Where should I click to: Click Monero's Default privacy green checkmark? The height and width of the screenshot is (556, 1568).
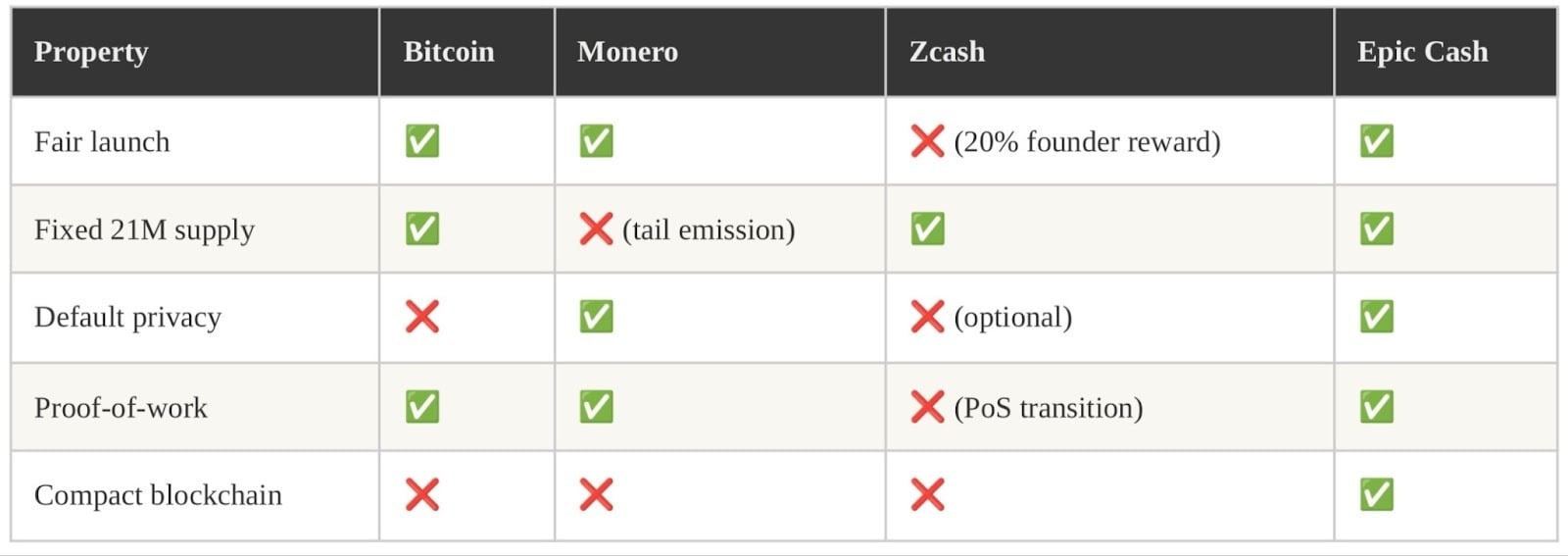(596, 317)
